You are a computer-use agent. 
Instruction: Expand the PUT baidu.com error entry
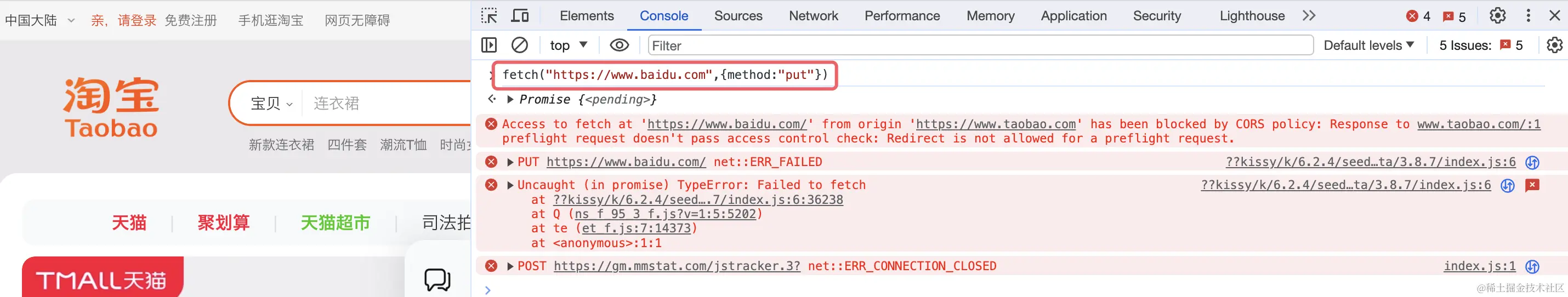pos(510,162)
